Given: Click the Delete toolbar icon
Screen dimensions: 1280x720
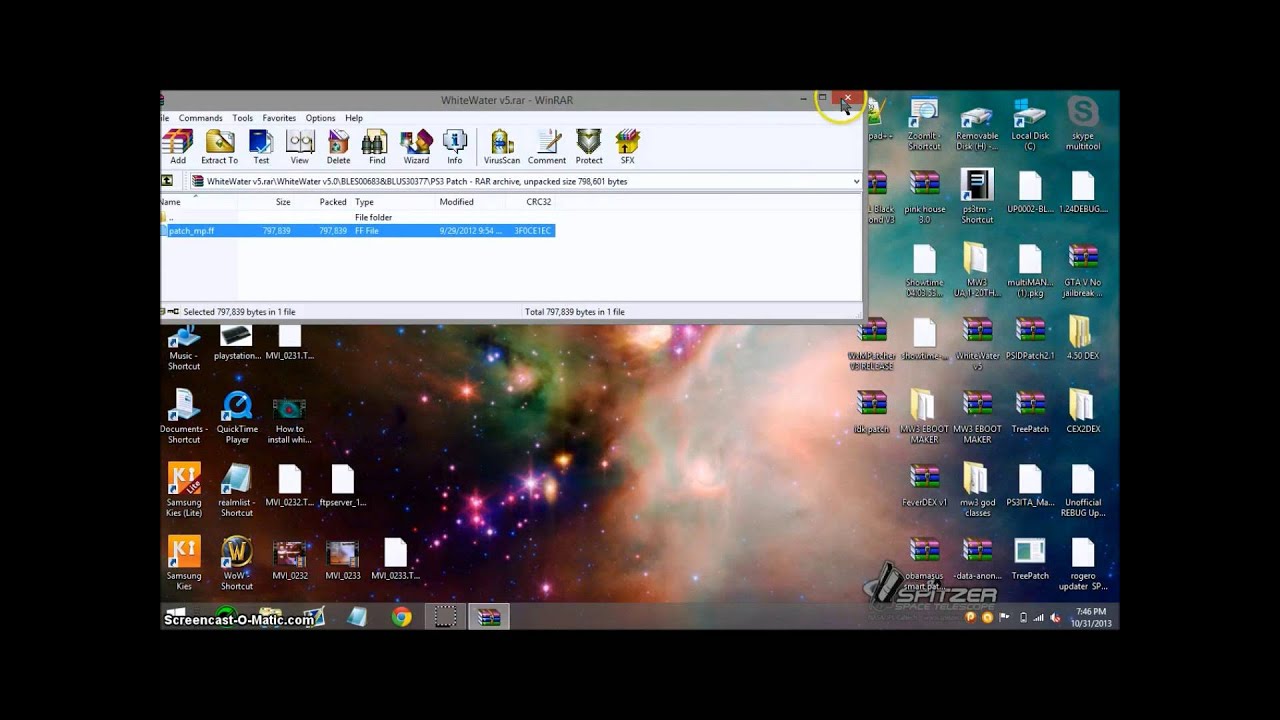Looking at the screenshot, I should [339, 147].
